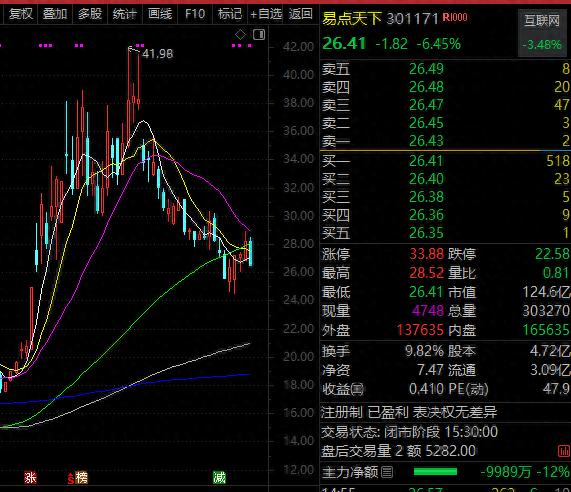
Task: Select the 买五 26.35 order row
Action: (445, 233)
